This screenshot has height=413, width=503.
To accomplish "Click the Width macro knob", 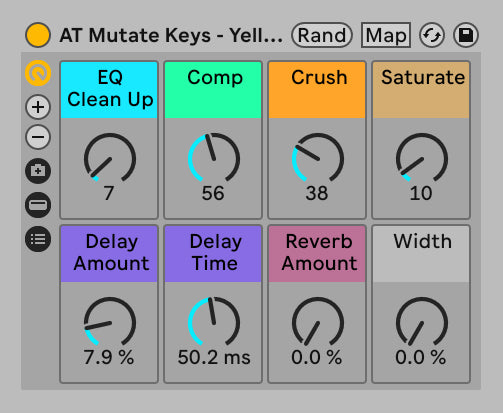I will (422, 322).
